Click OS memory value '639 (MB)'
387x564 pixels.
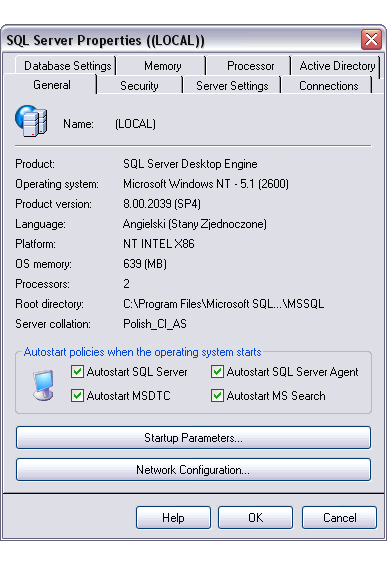coord(145,264)
